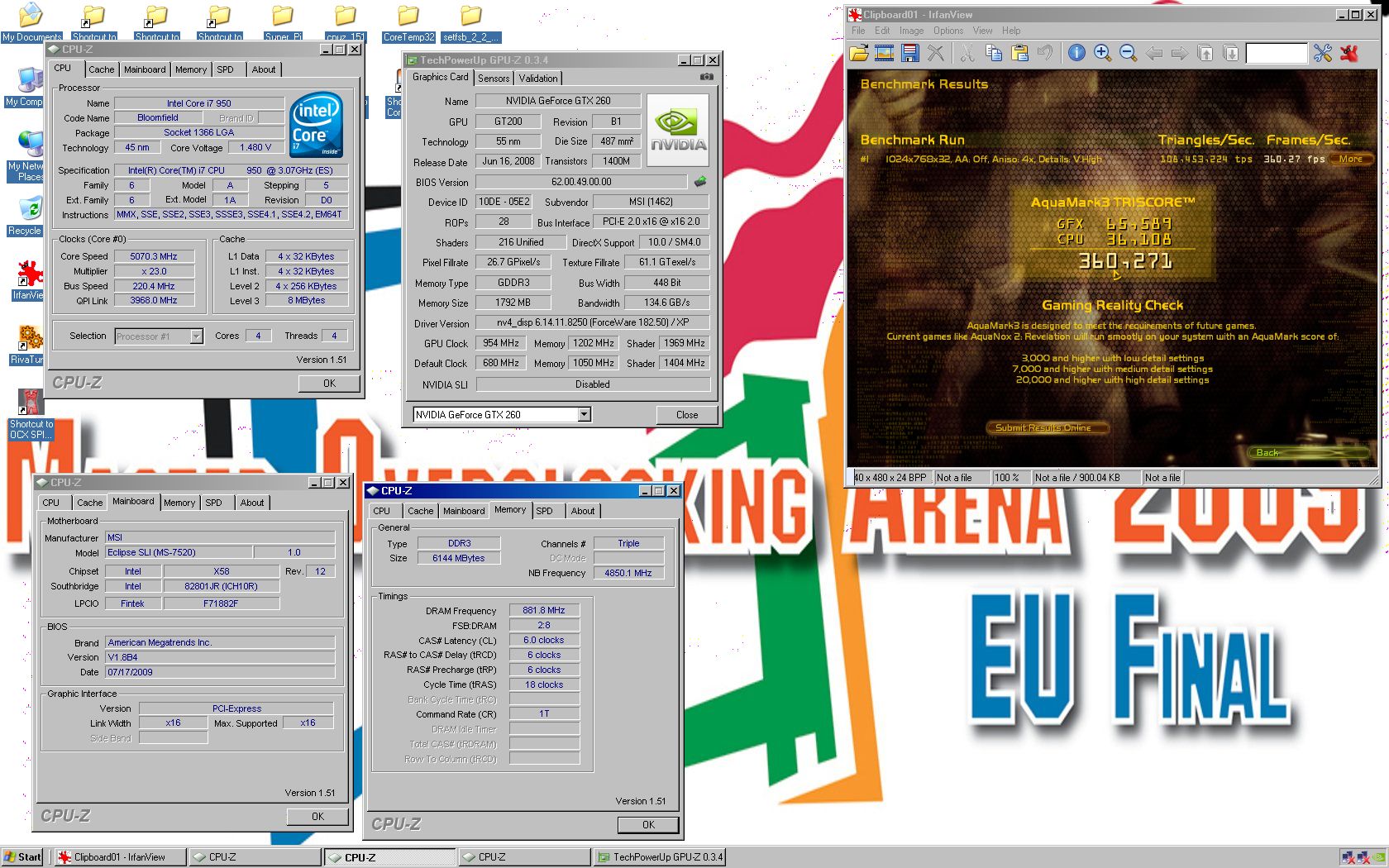The image size is (1389, 868).
Task: Select the My Documents desktop icon
Action: 31,22
